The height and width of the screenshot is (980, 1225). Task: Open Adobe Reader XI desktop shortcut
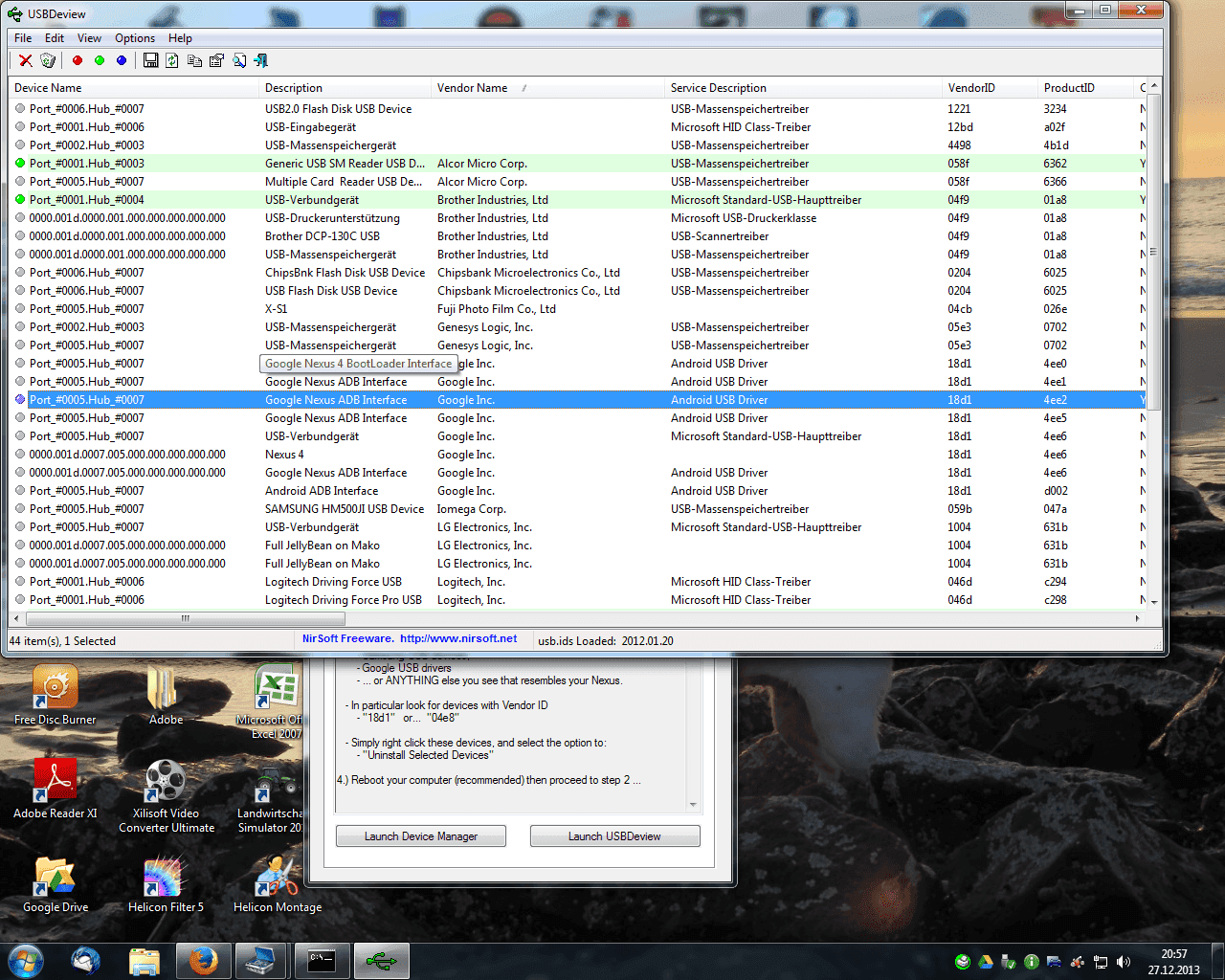pyautogui.click(x=56, y=789)
